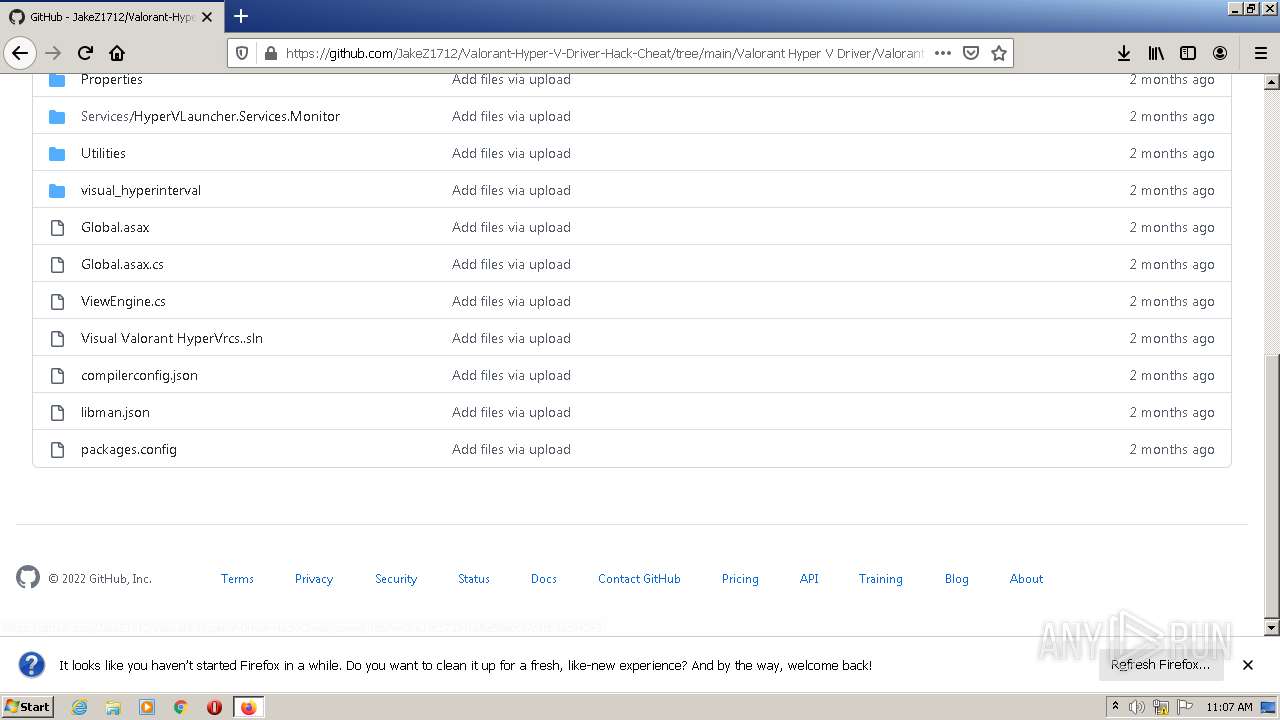The width and height of the screenshot is (1280, 720).
Task: Open the Utilities folder
Action: click(103, 153)
